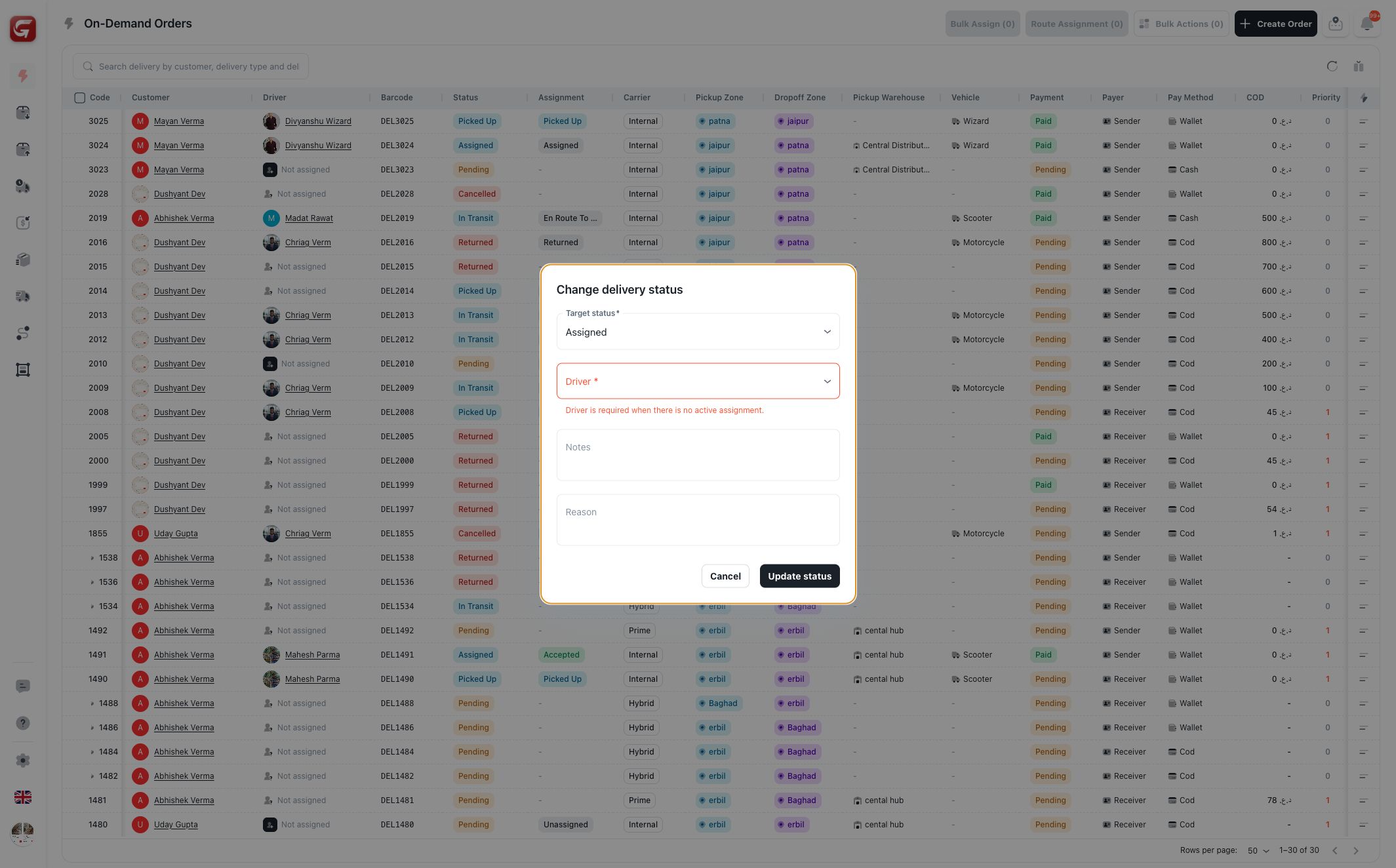The height and width of the screenshot is (868, 1396).
Task: Open Bulk Actions (0) menu
Action: [x=1181, y=24]
